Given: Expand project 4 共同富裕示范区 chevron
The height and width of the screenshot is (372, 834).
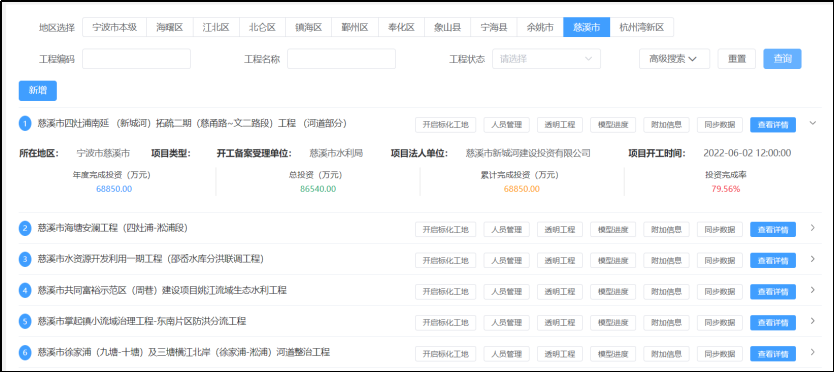Looking at the screenshot, I should 813,290.
